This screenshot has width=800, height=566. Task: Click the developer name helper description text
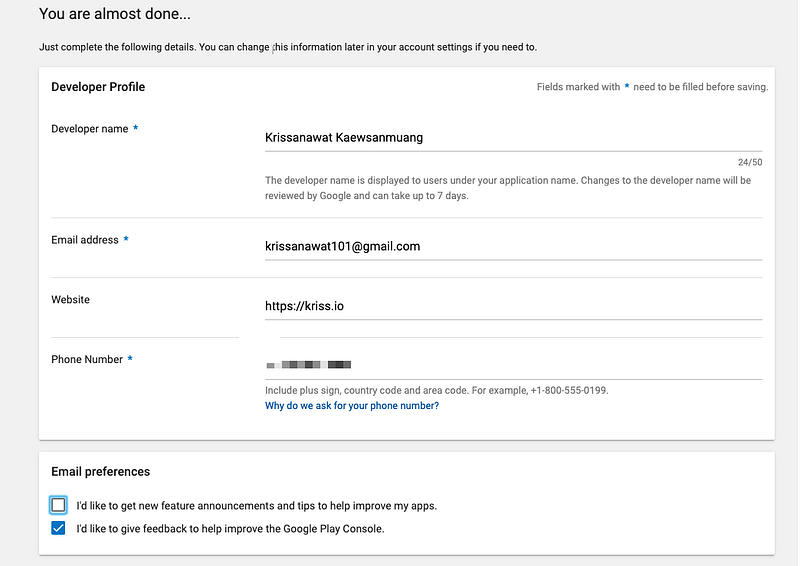507,188
